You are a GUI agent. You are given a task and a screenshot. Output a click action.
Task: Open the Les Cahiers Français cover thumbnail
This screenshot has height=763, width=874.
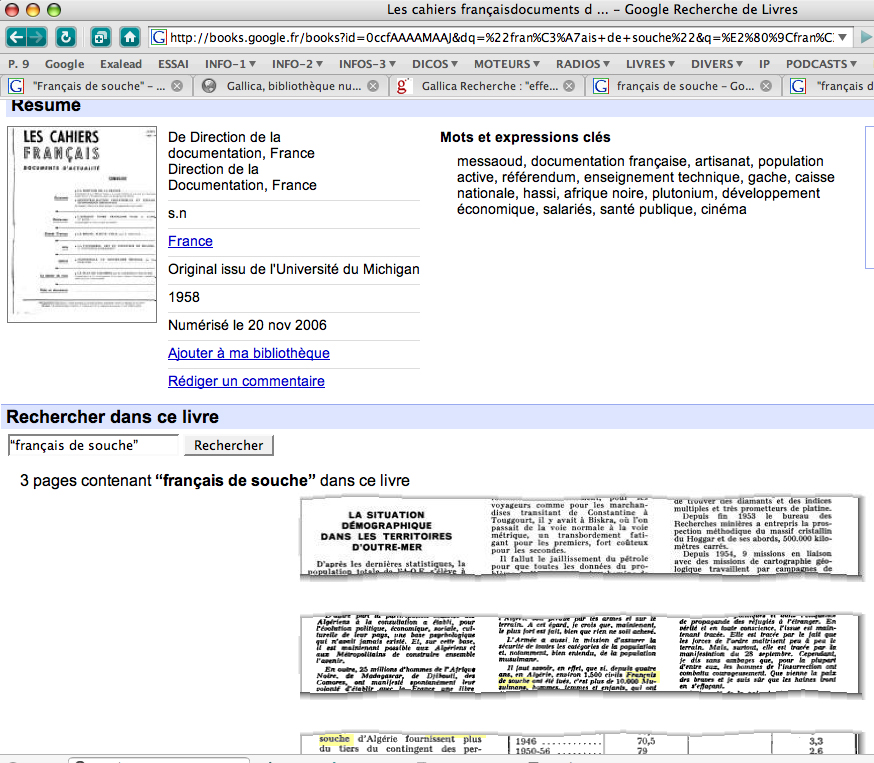82,224
